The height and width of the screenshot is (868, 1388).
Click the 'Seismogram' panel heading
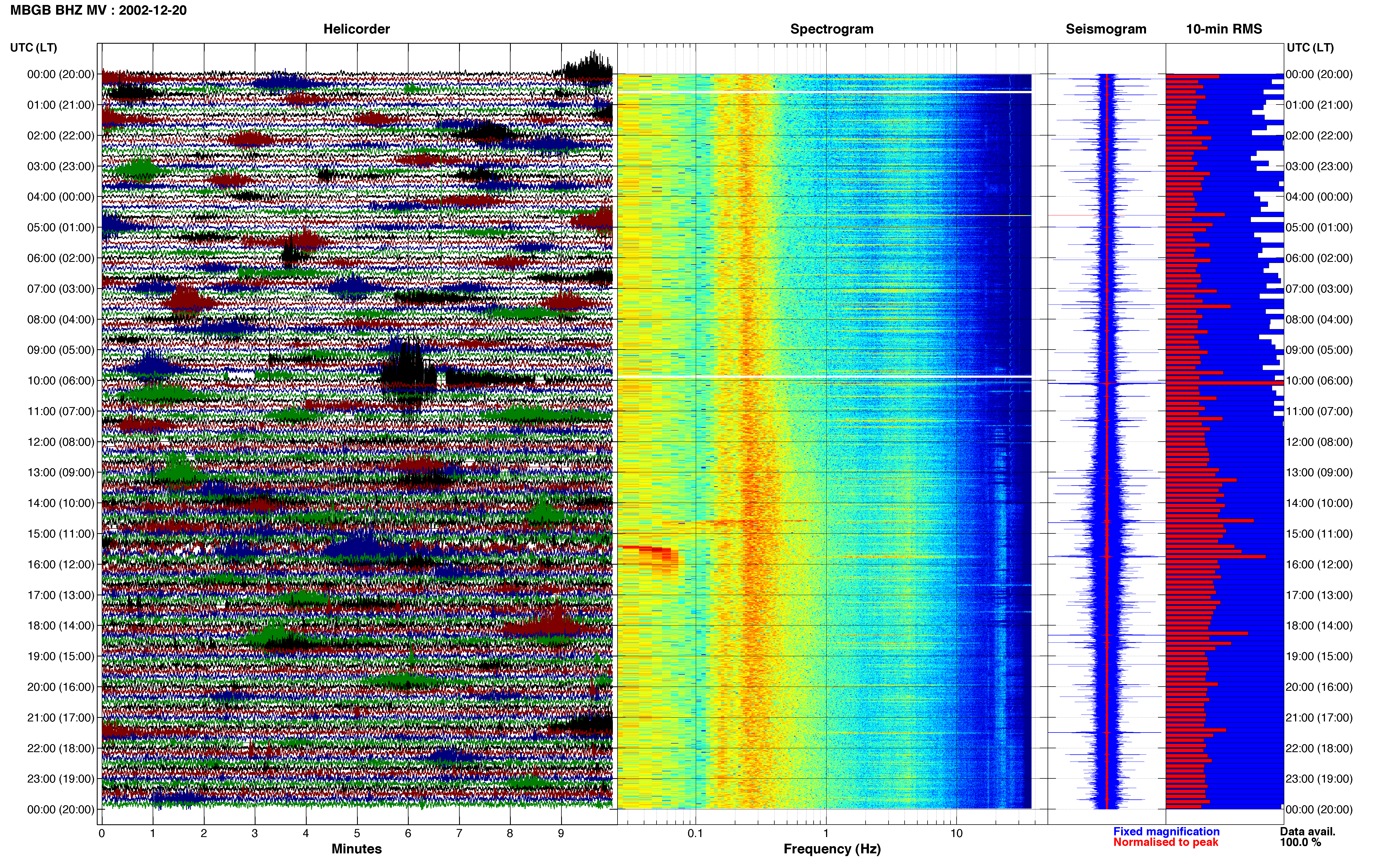click(x=1106, y=29)
